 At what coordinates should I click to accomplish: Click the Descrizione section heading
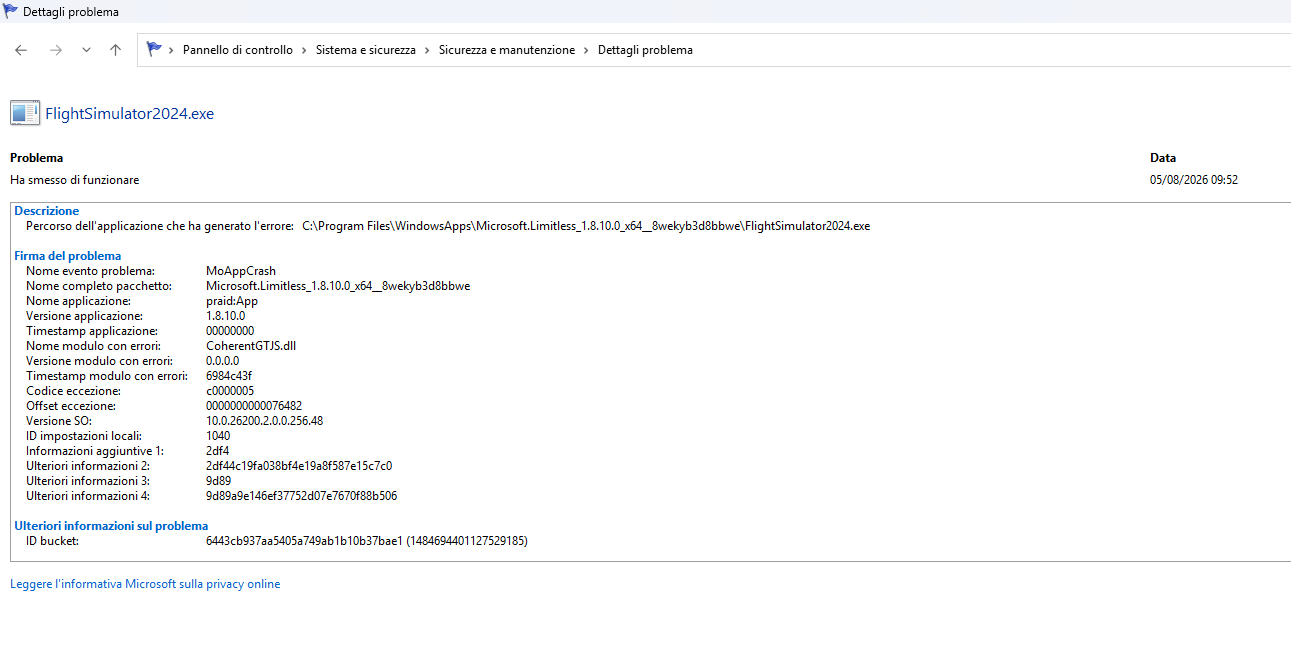(x=46, y=211)
